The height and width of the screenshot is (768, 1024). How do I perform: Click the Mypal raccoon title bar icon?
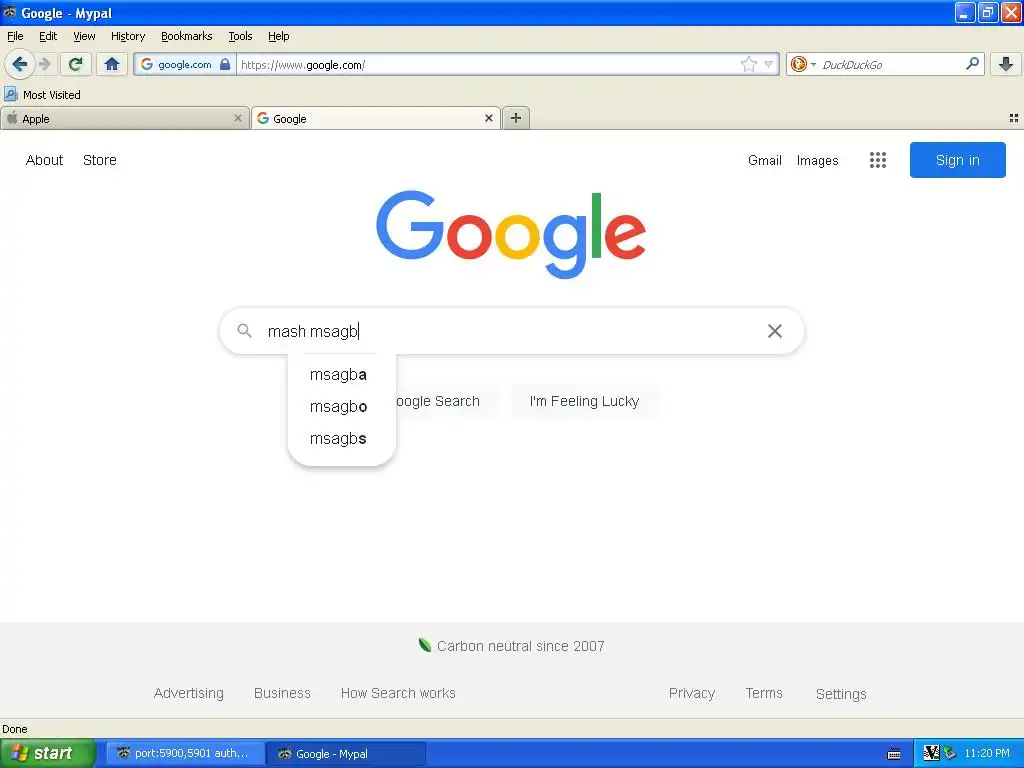click(x=10, y=12)
